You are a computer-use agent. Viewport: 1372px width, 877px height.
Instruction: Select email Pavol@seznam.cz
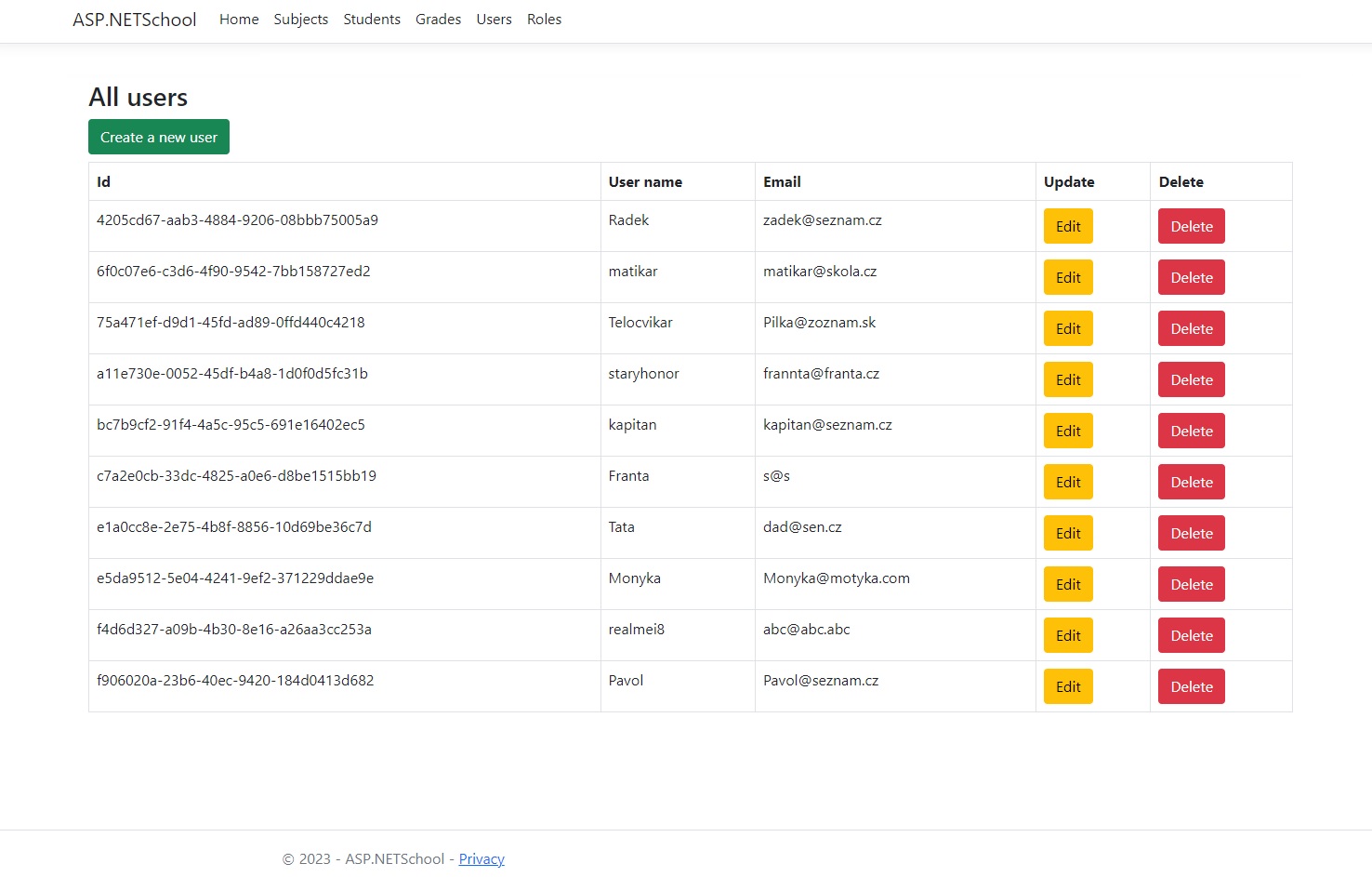click(x=821, y=681)
